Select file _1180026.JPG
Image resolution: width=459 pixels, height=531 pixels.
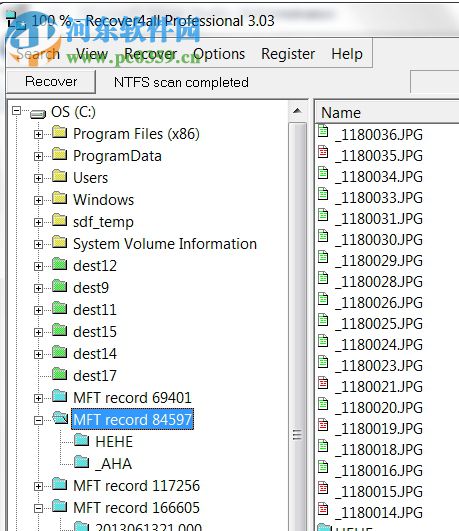[x=379, y=303]
